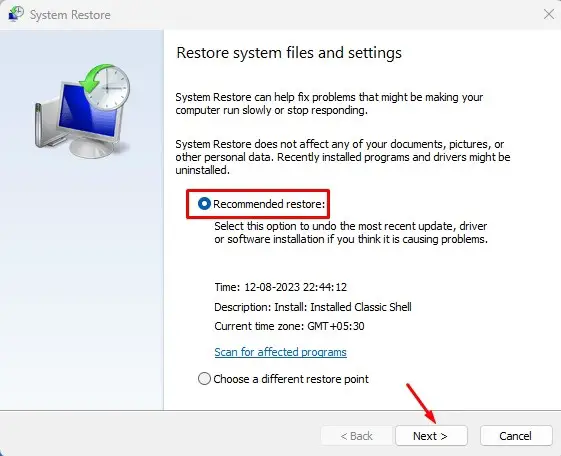Image resolution: width=561 pixels, height=456 pixels.
Task: Click the System Restore window title text
Action: (70, 15)
